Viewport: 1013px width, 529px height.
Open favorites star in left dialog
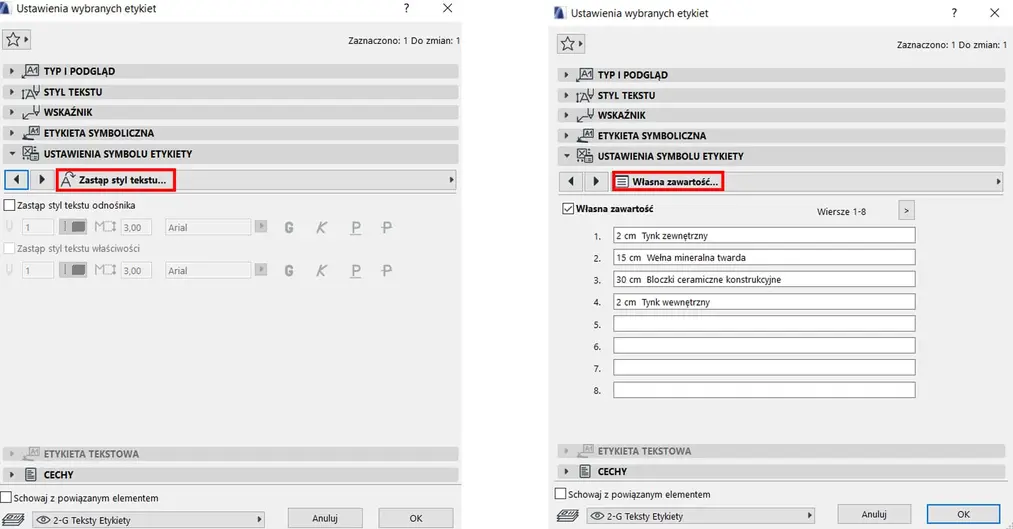(16, 40)
